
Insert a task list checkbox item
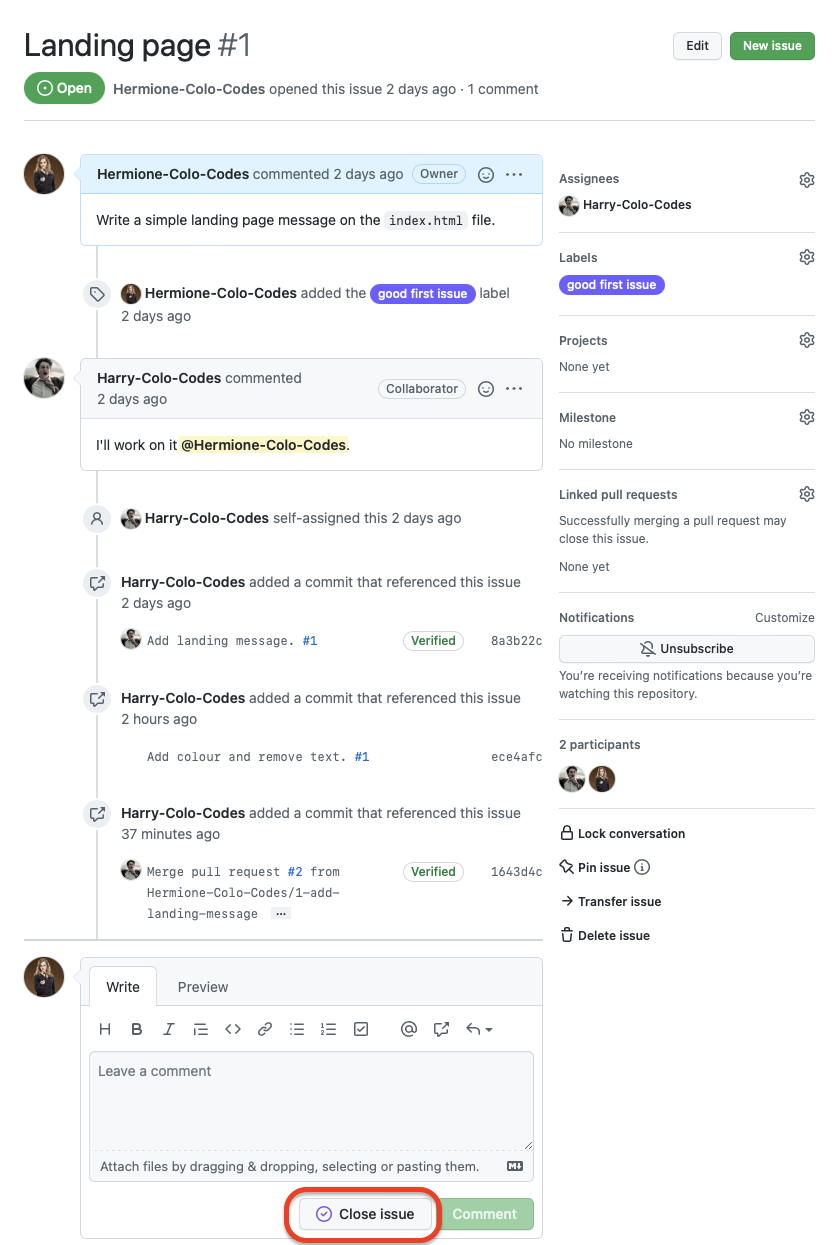[x=361, y=1029]
